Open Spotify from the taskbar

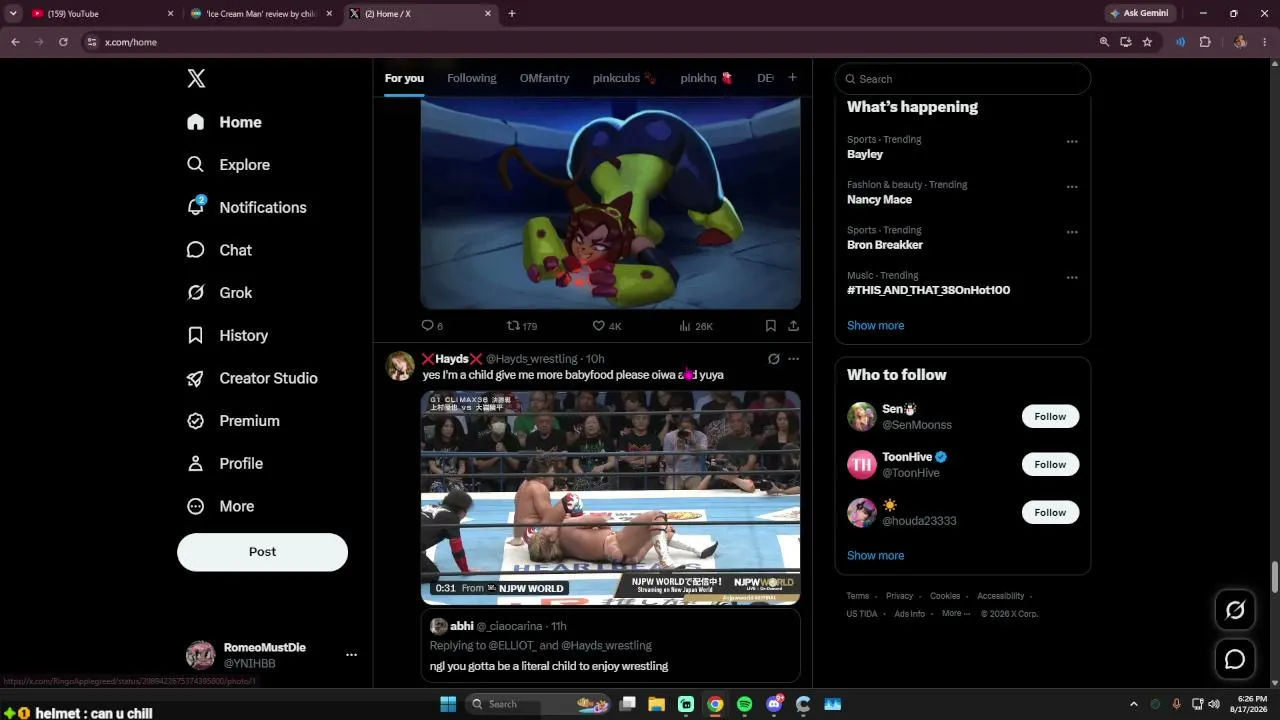tap(744, 704)
